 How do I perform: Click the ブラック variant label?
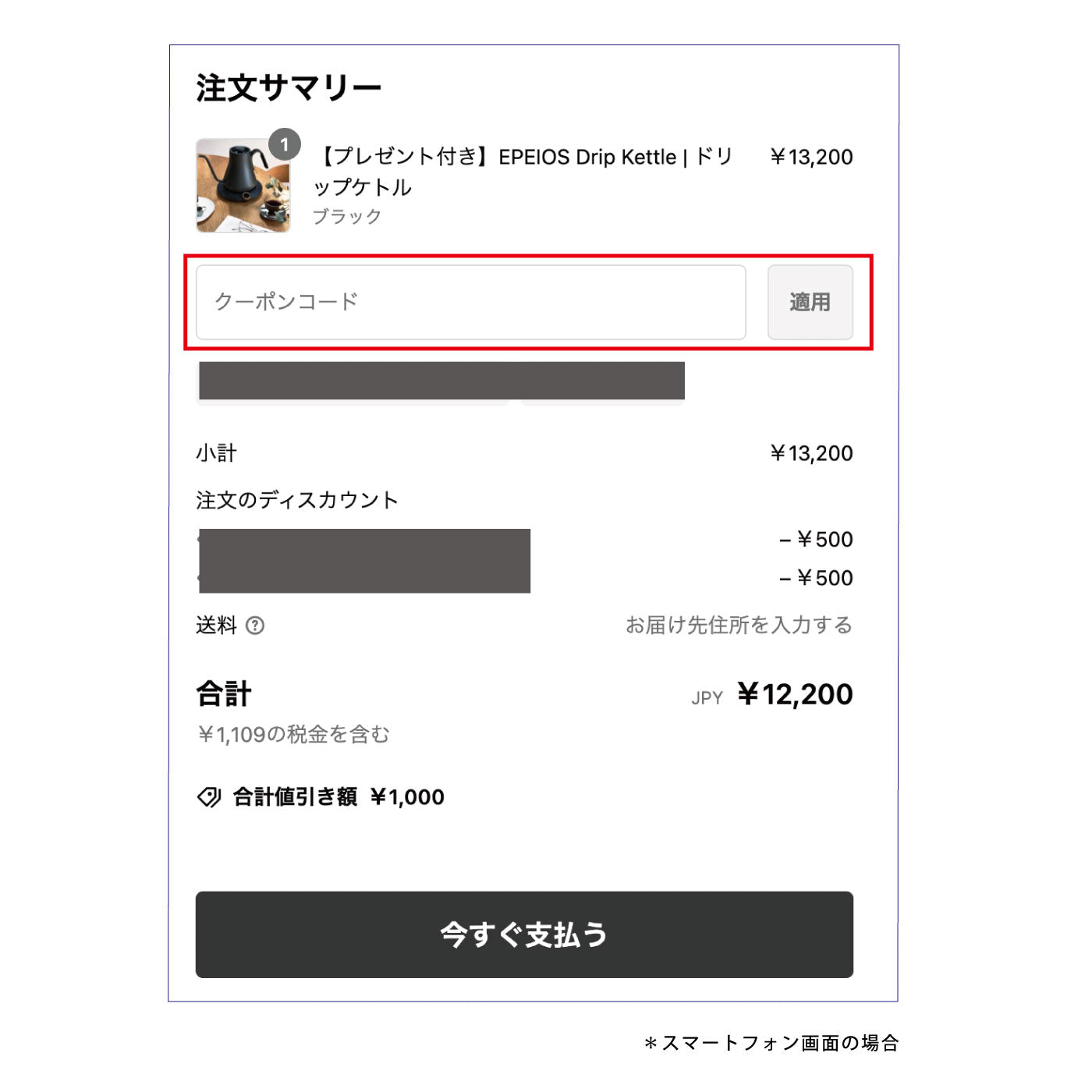pos(347,217)
